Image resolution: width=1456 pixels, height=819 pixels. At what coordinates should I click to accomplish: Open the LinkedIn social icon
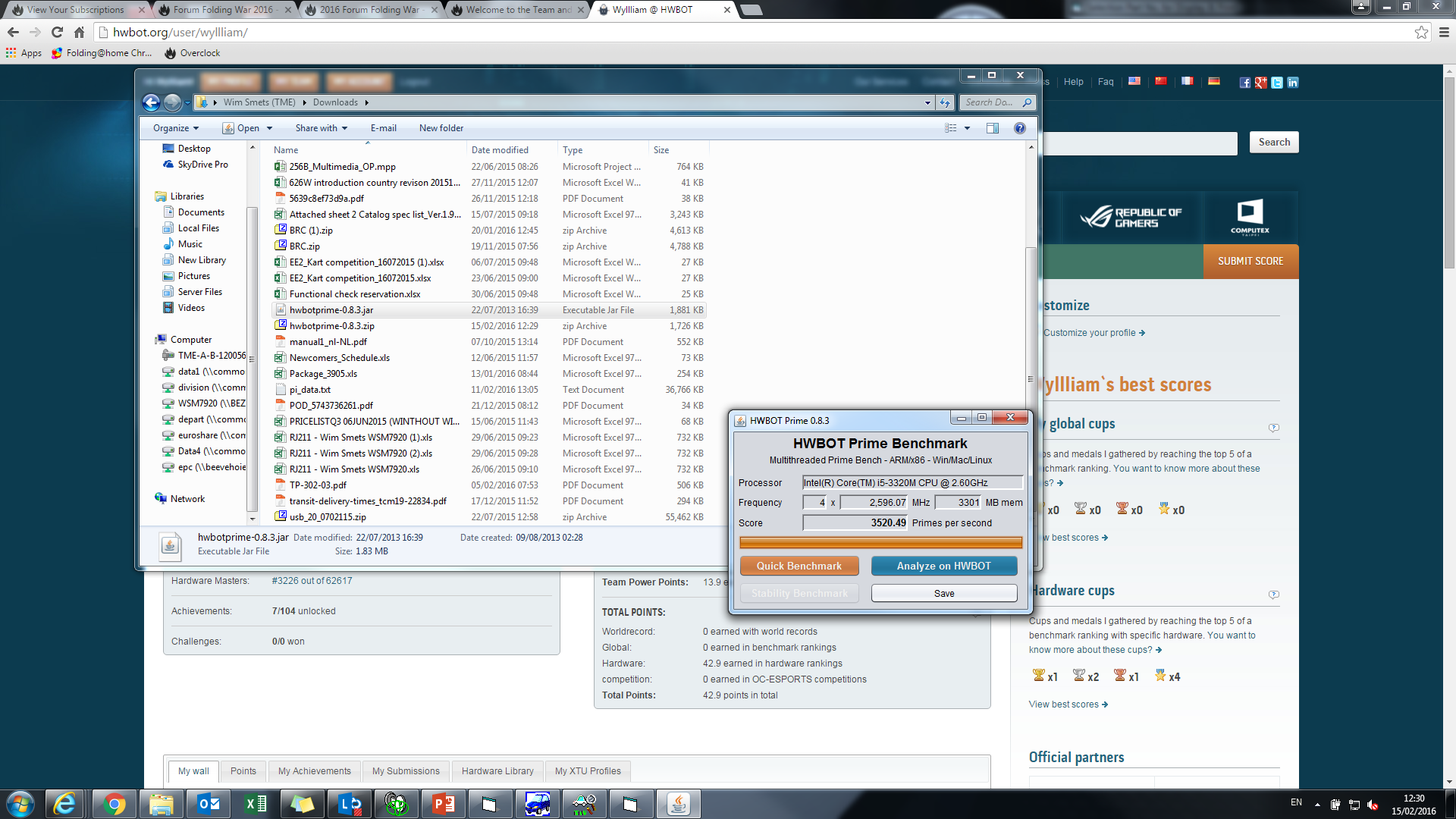(1293, 83)
